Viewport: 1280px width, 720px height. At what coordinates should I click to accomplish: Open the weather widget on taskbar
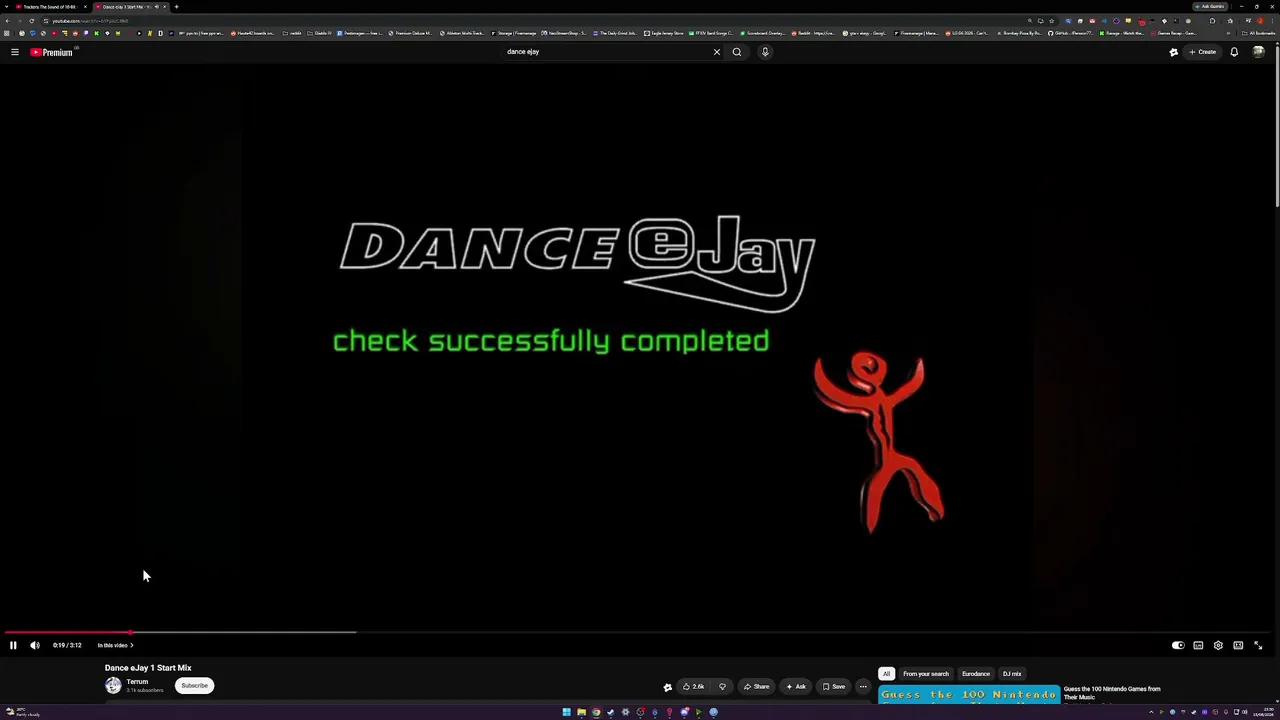pyautogui.click(x=22, y=712)
